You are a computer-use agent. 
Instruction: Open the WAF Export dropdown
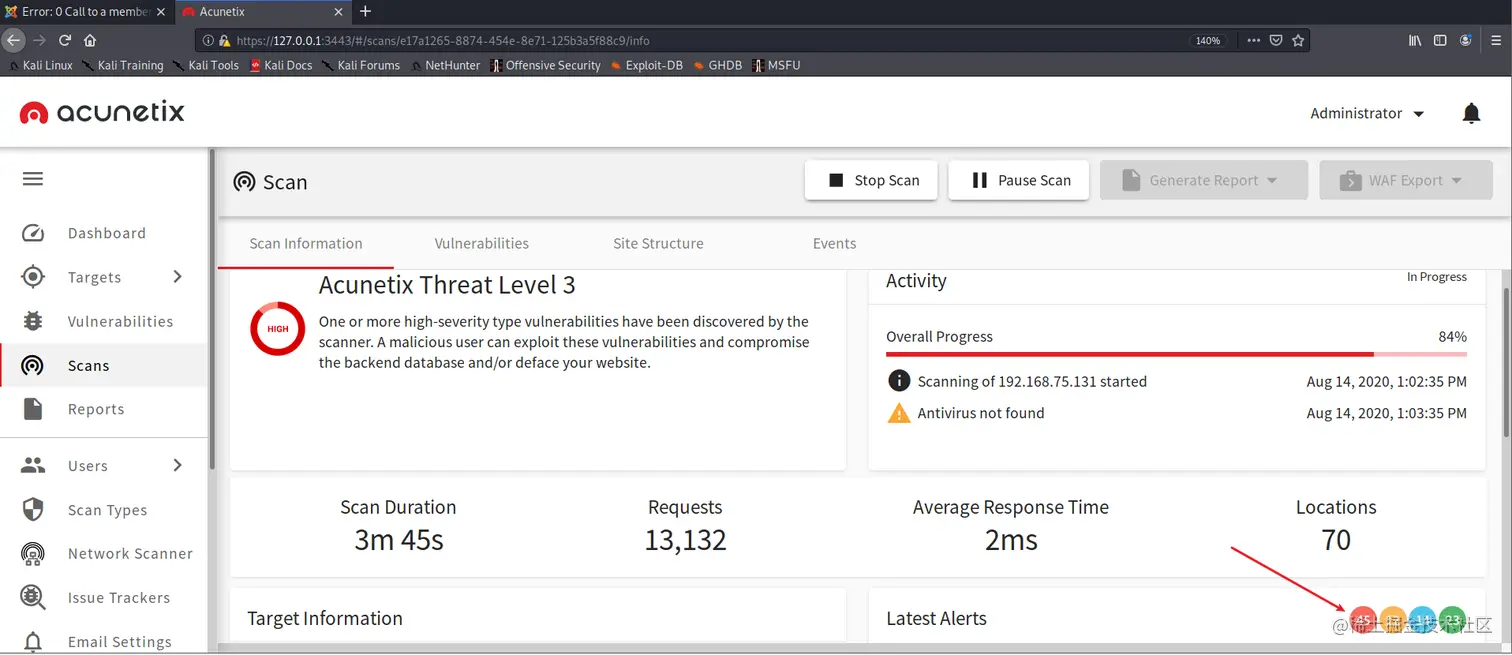click(1406, 180)
